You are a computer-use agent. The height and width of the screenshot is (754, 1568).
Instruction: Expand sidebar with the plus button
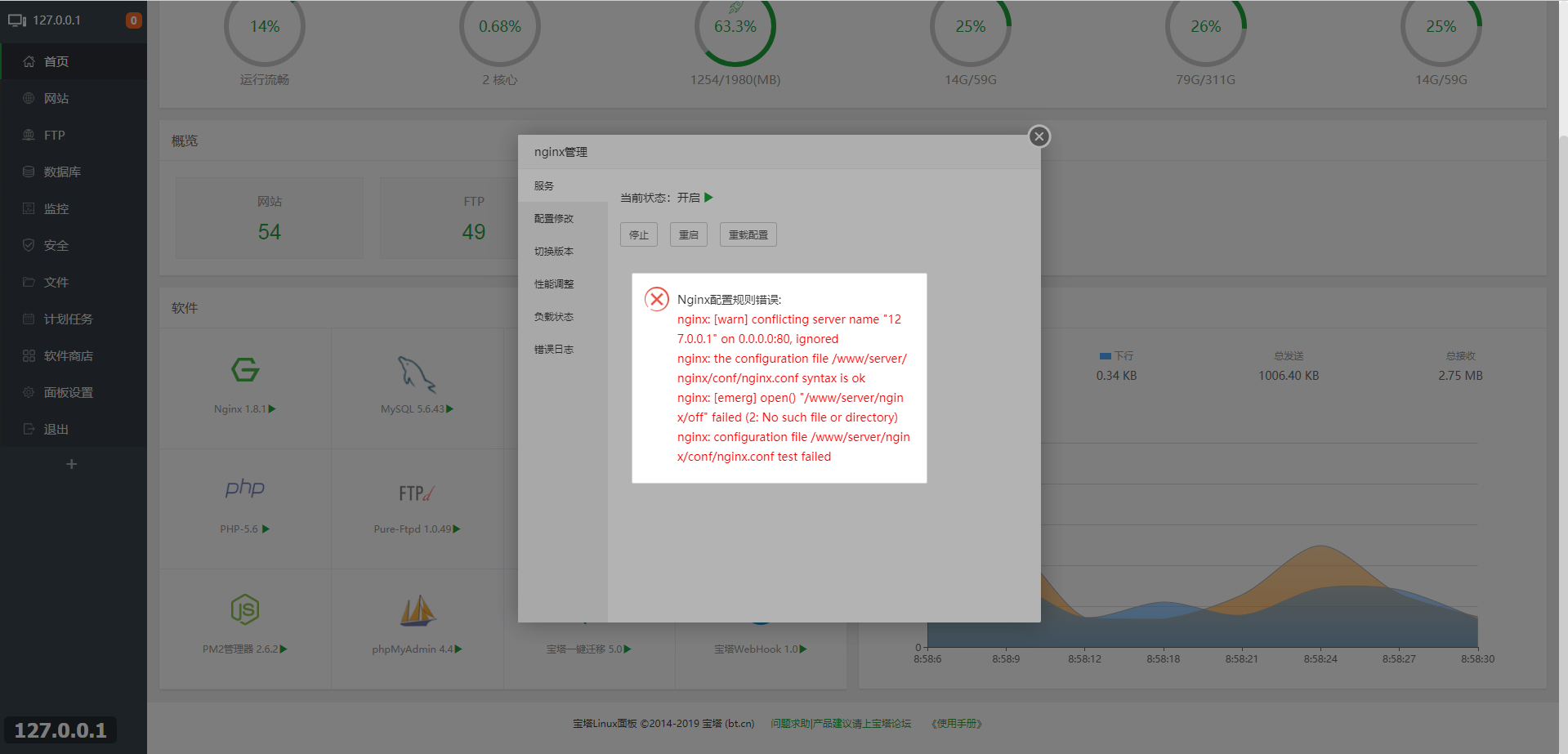click(x=72, y=463)
